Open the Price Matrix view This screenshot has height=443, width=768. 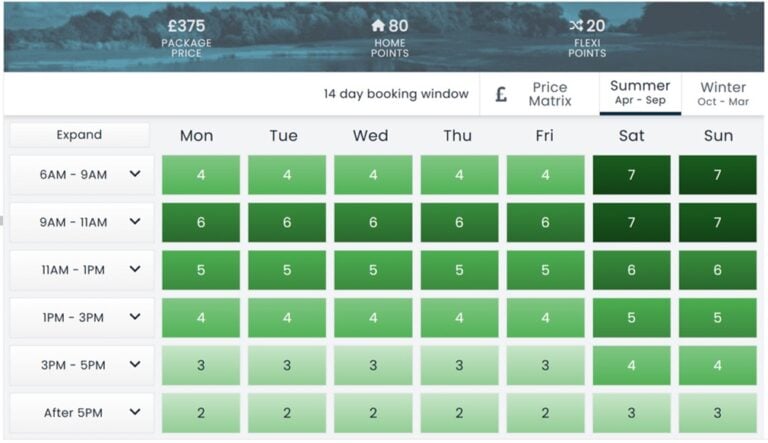point(549,95)
